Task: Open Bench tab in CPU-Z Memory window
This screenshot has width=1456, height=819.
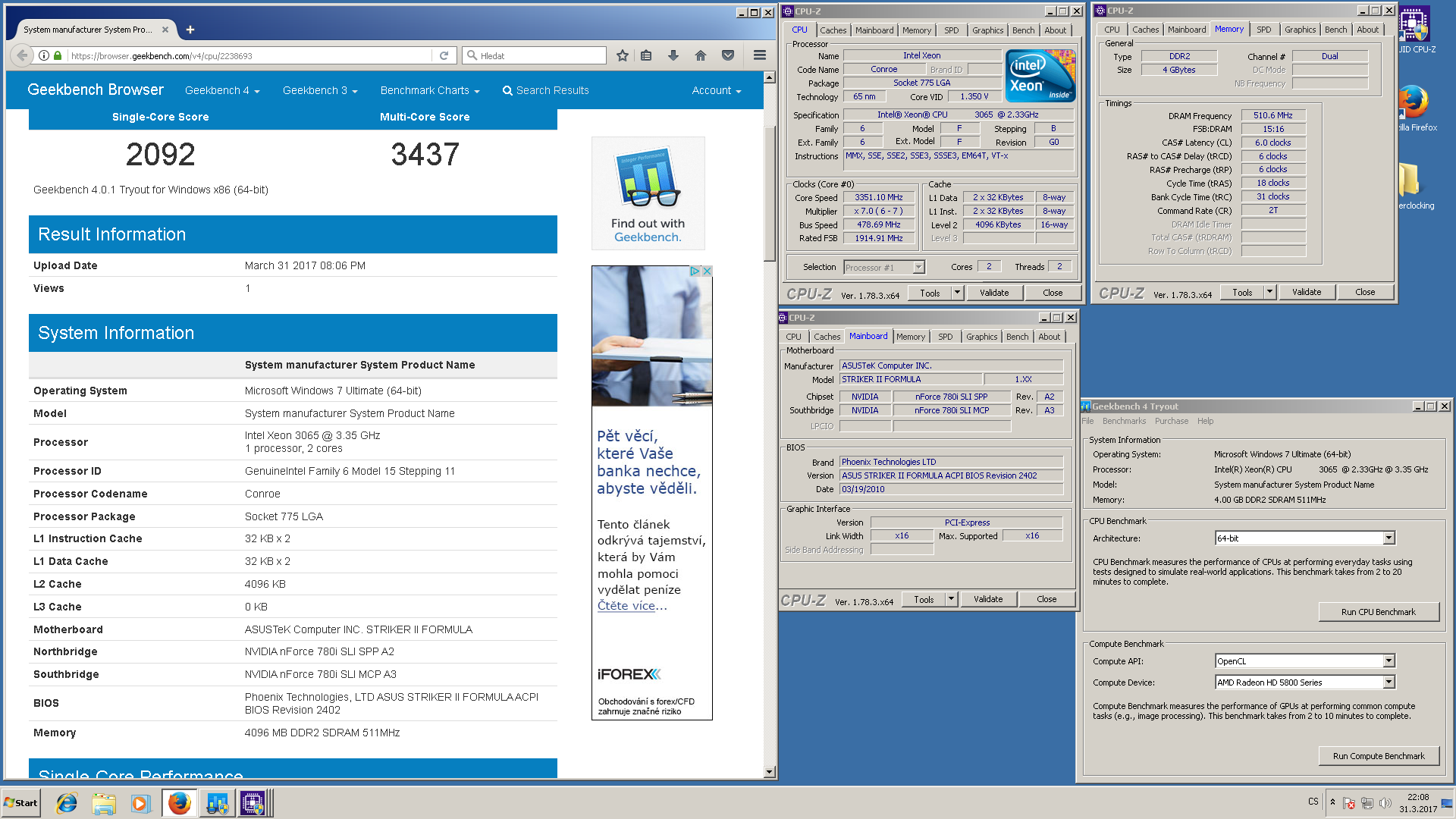Action: click(1335, 30)
